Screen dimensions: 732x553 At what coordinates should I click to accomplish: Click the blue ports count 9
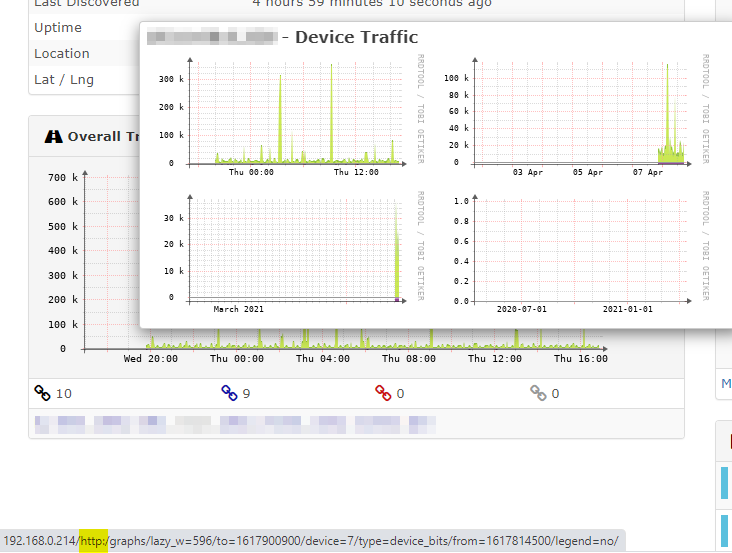point(246,394)
